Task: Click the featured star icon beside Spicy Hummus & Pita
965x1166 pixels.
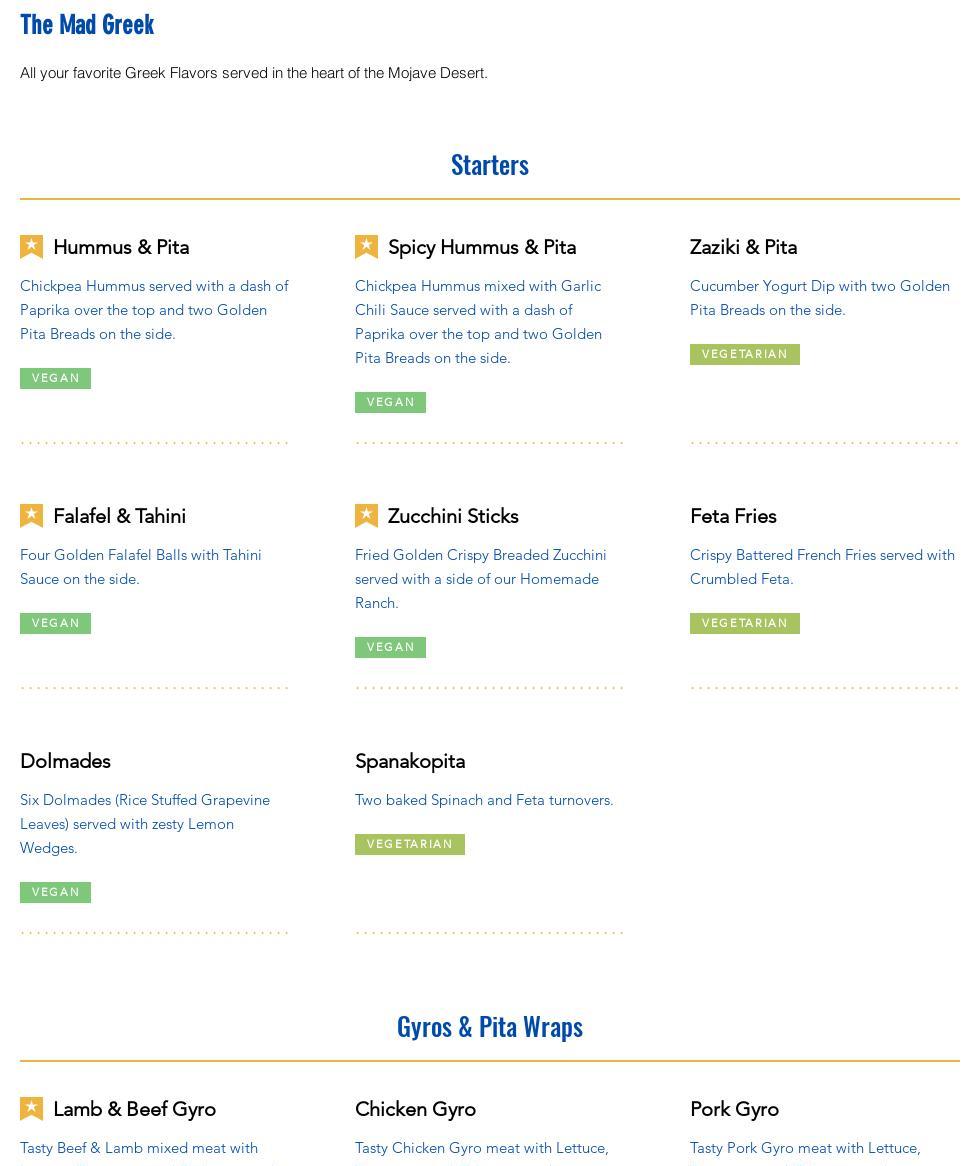Action: coord(367,247)
